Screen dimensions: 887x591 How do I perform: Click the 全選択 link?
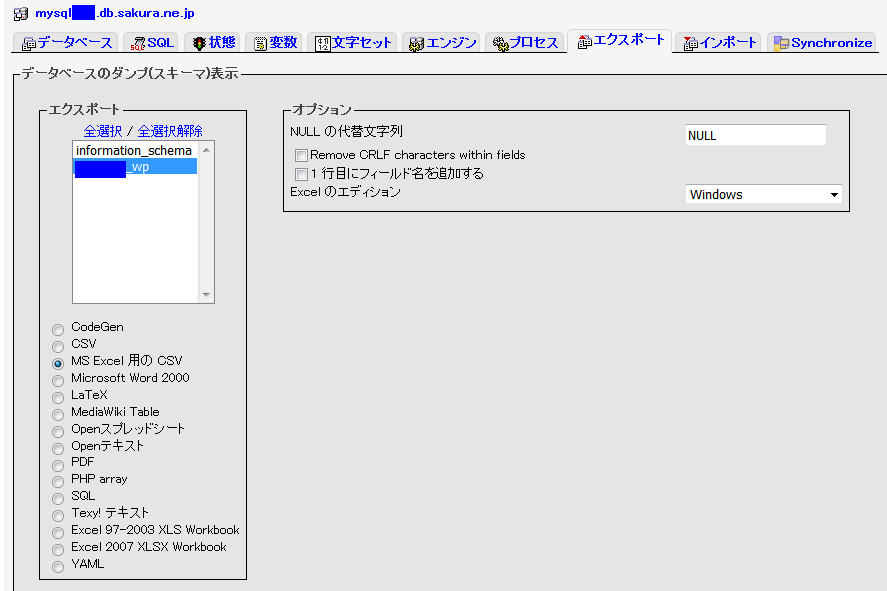tap(102, 131)
